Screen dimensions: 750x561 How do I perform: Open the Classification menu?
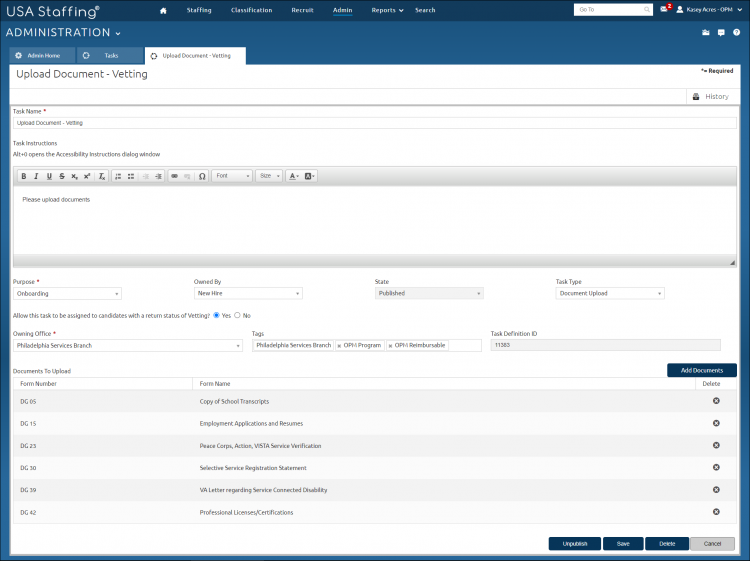click(x=252, y=10)
